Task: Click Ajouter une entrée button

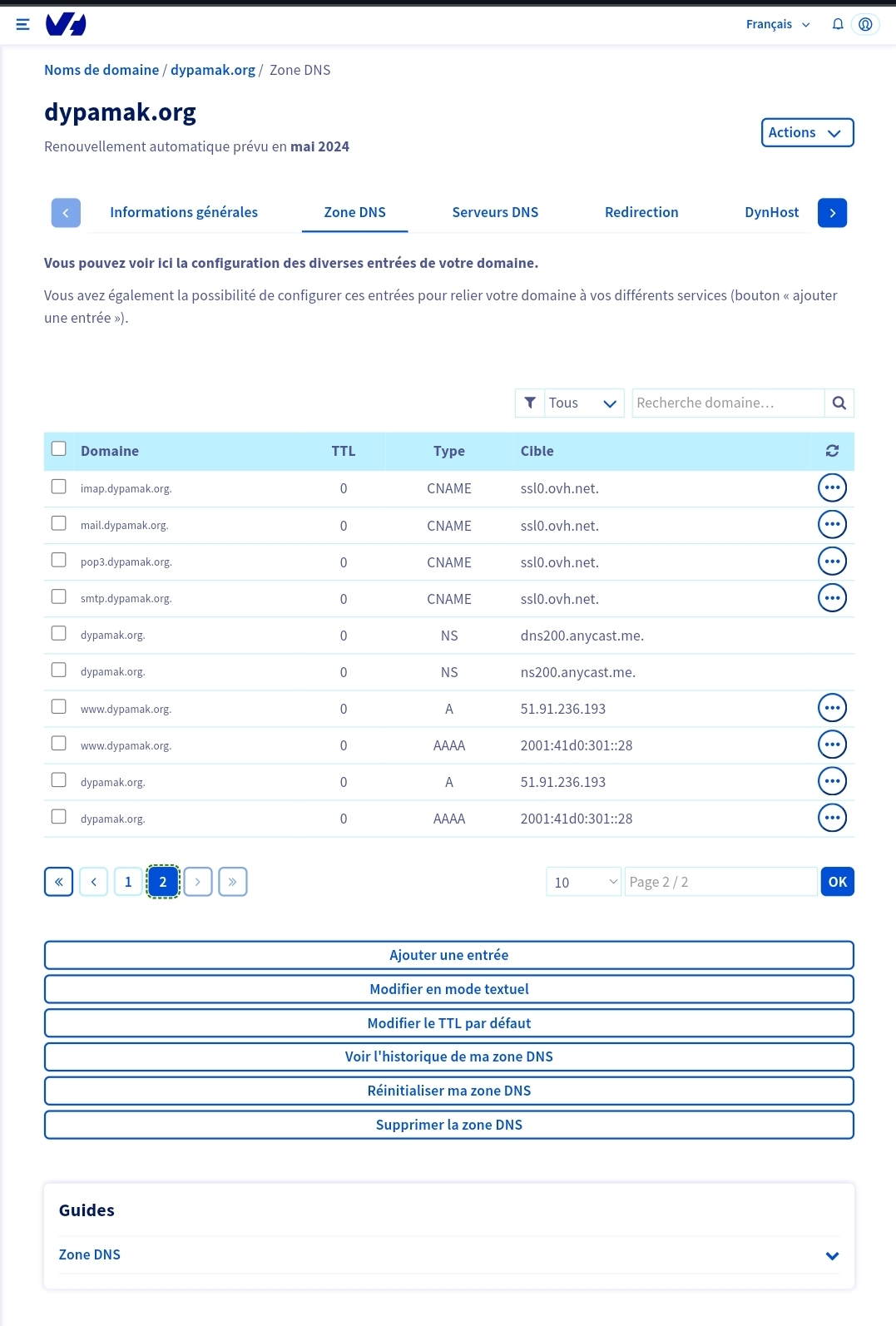Action: click(449, 955)
